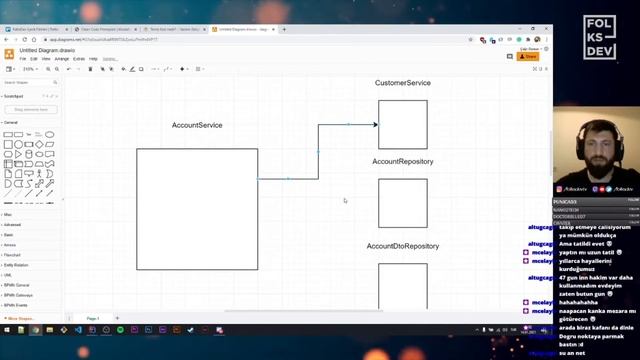Viewport: 640px width, 360px height.
Task: Click the search magnifier in Search Shapes
Action: (56, 82)
